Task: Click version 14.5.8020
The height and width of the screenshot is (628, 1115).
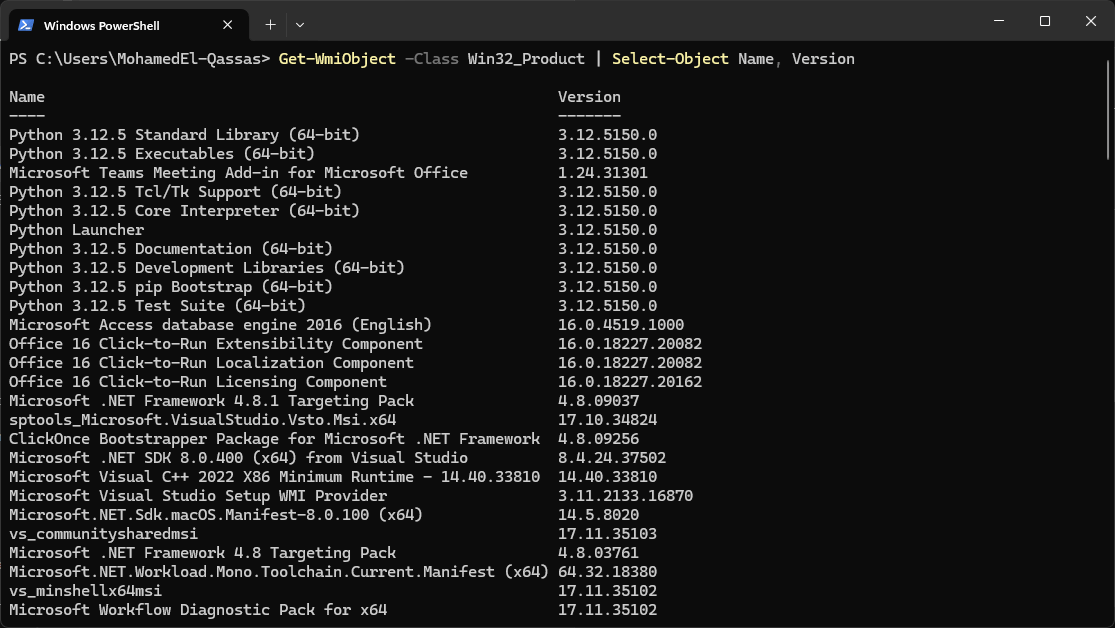Action: [598, 515]
